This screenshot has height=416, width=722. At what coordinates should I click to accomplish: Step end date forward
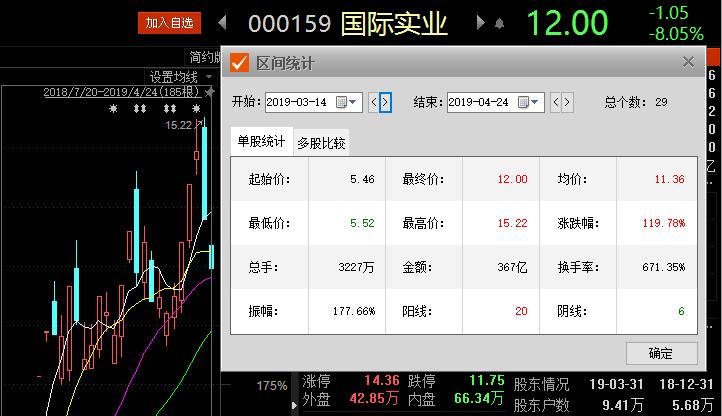point(567,102)
